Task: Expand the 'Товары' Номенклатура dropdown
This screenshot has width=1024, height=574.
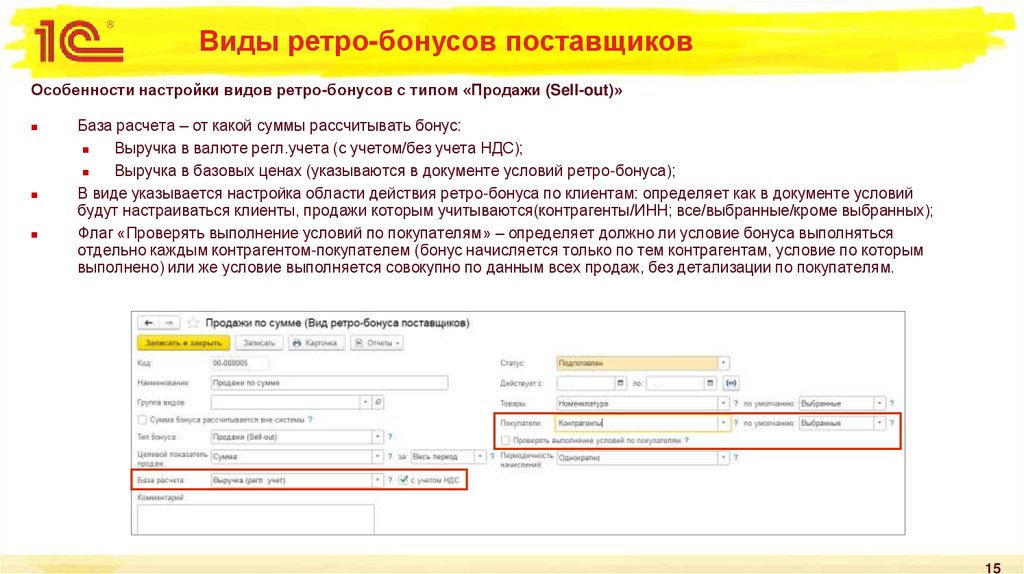Action: [x=723, y=404]
